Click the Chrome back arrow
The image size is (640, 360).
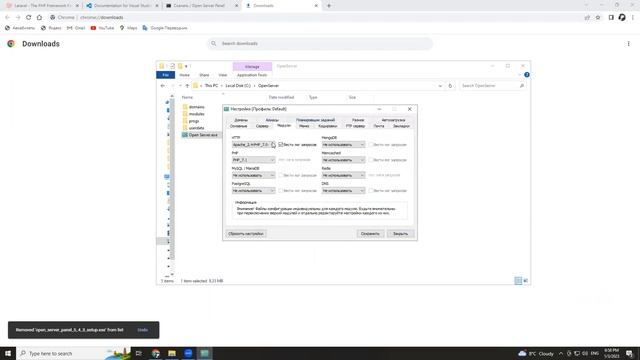[x=7, y=18]
